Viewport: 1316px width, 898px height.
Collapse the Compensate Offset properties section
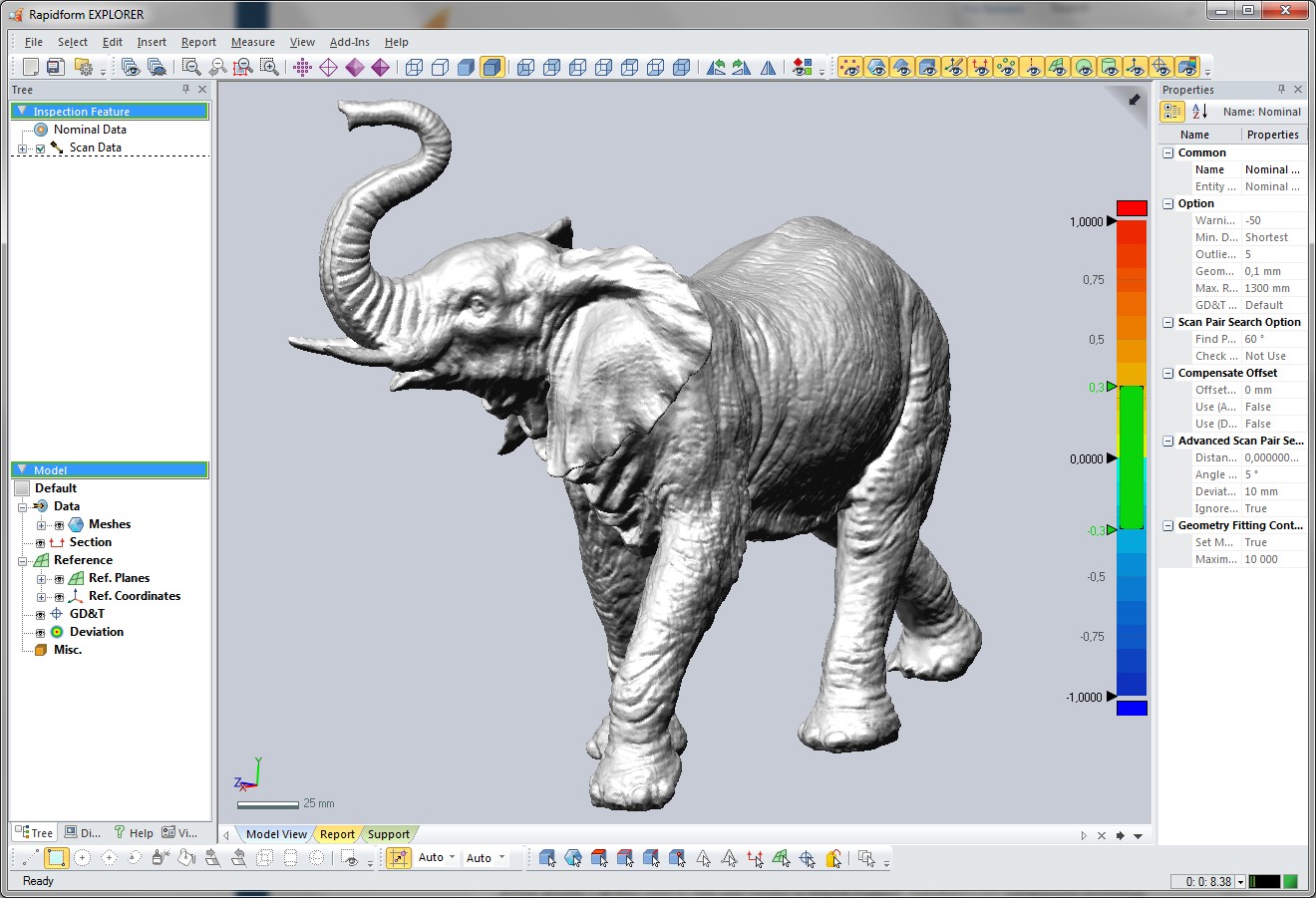(x=1167, y=373)
